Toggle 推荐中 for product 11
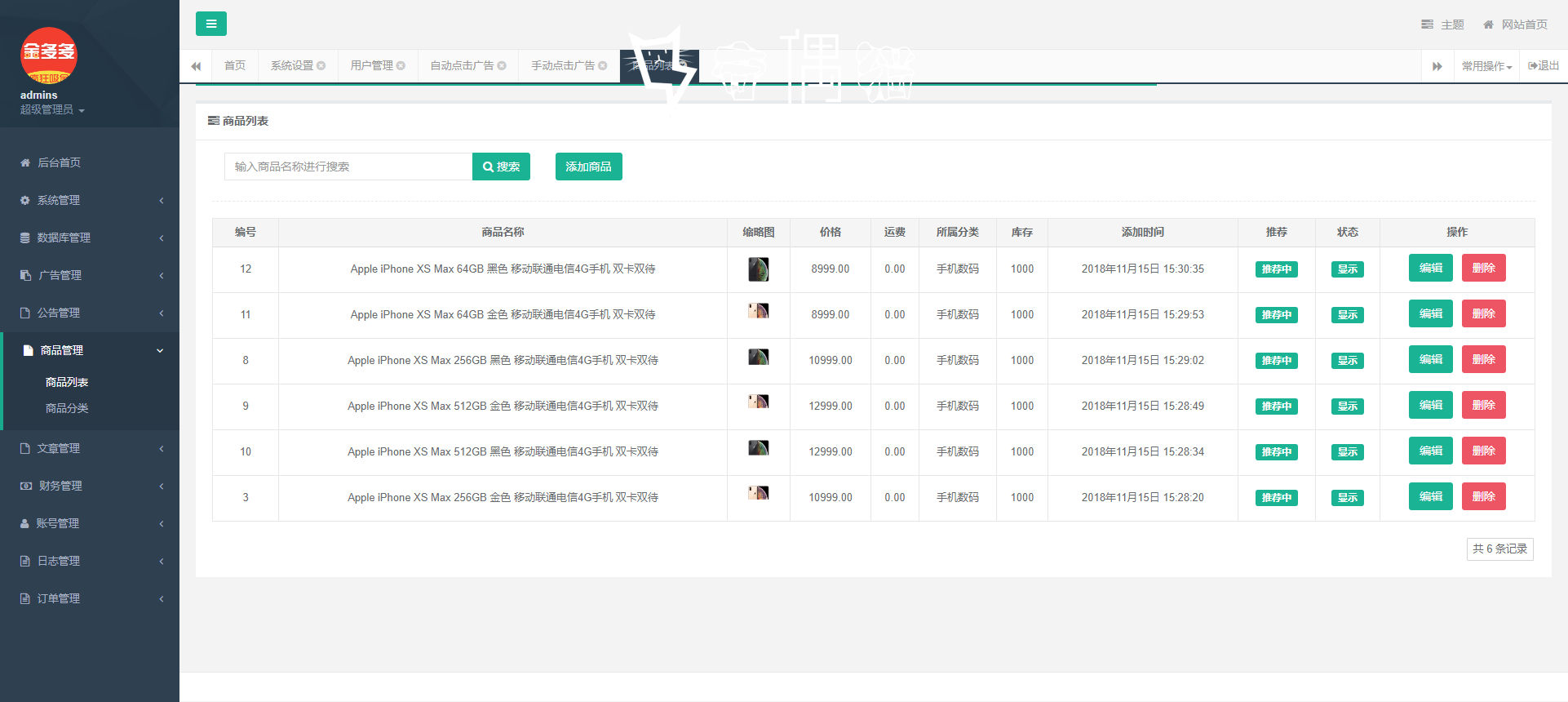1568x702 pixels. (1277, 315)
